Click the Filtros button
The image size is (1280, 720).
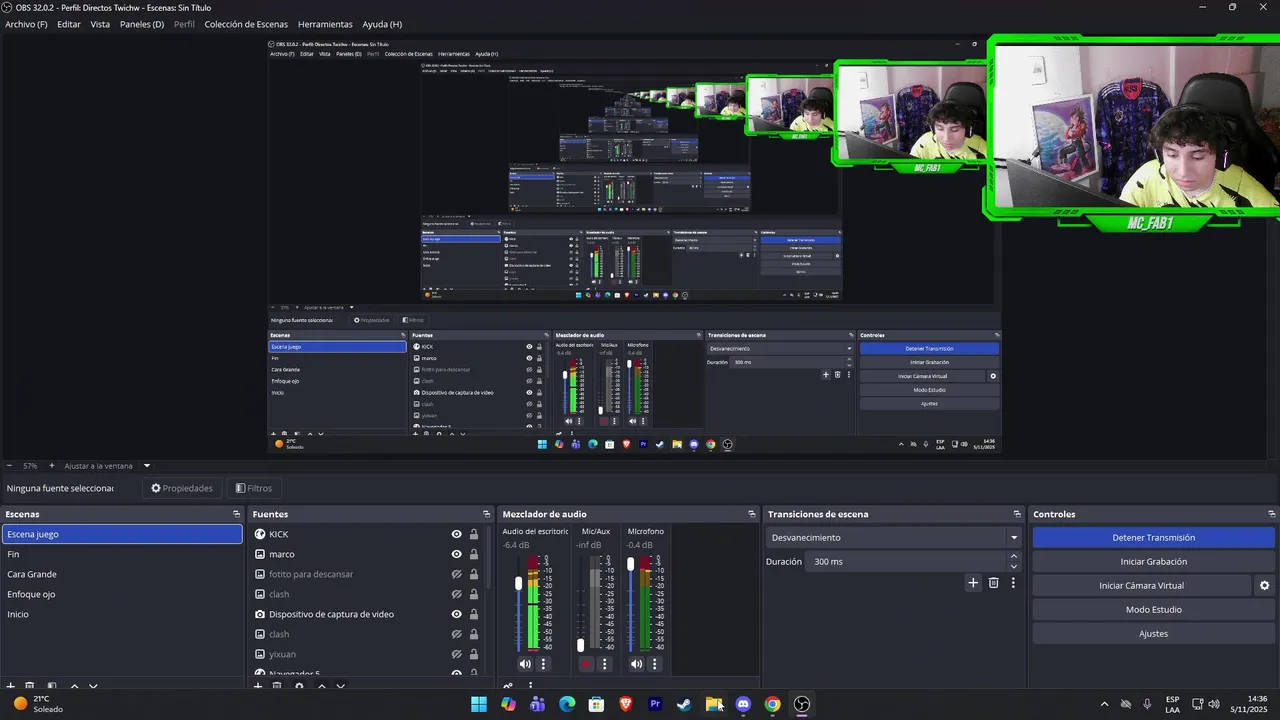[254, 488]
